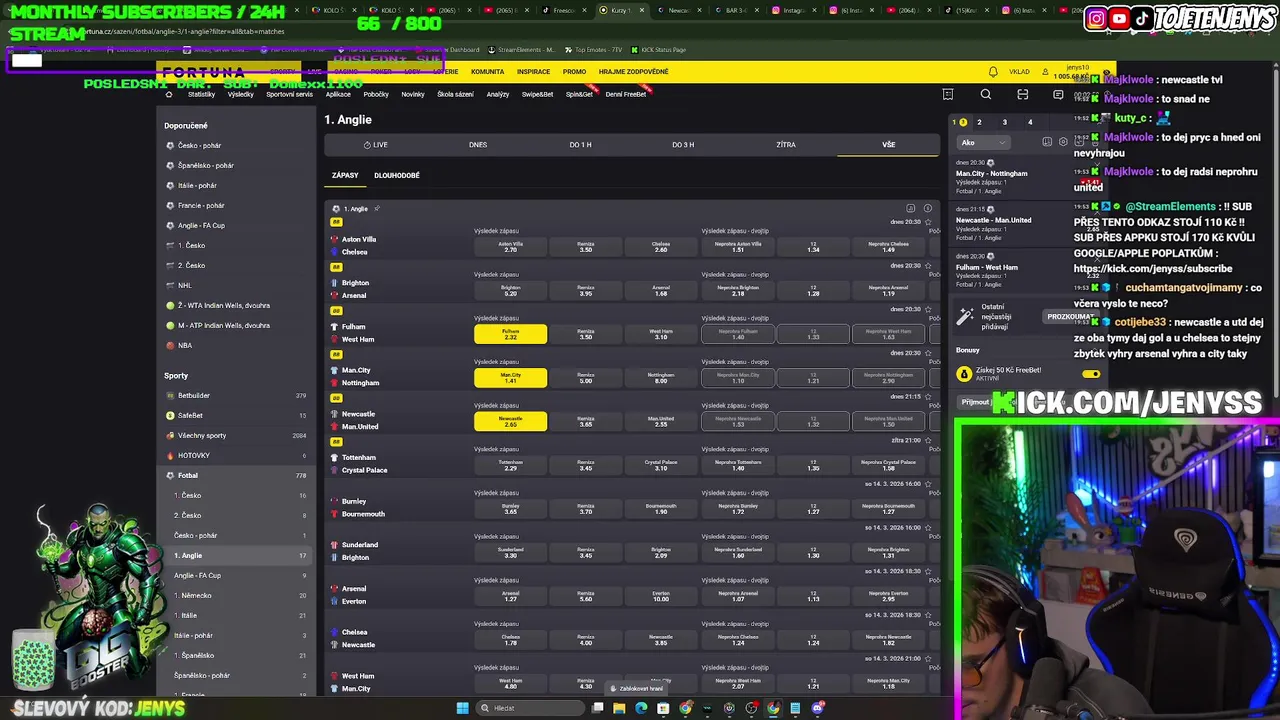This screenshot has width=1280, height=720.
Task: Switch to the LIVE filter tab
Action: point(375,144)
